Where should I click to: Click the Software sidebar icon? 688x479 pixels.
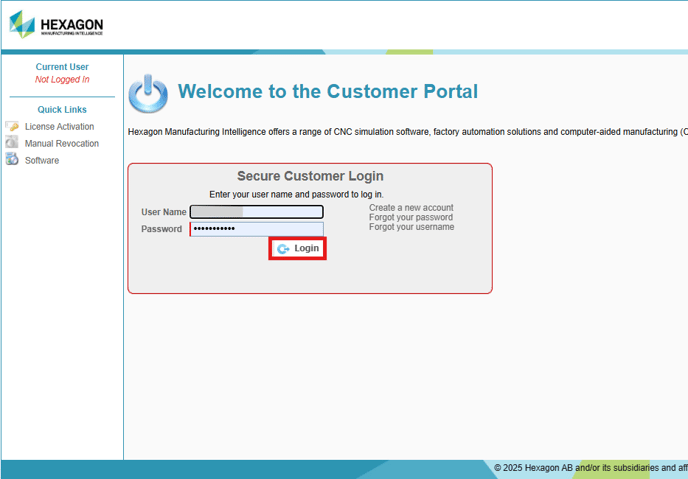coord(12,160)
